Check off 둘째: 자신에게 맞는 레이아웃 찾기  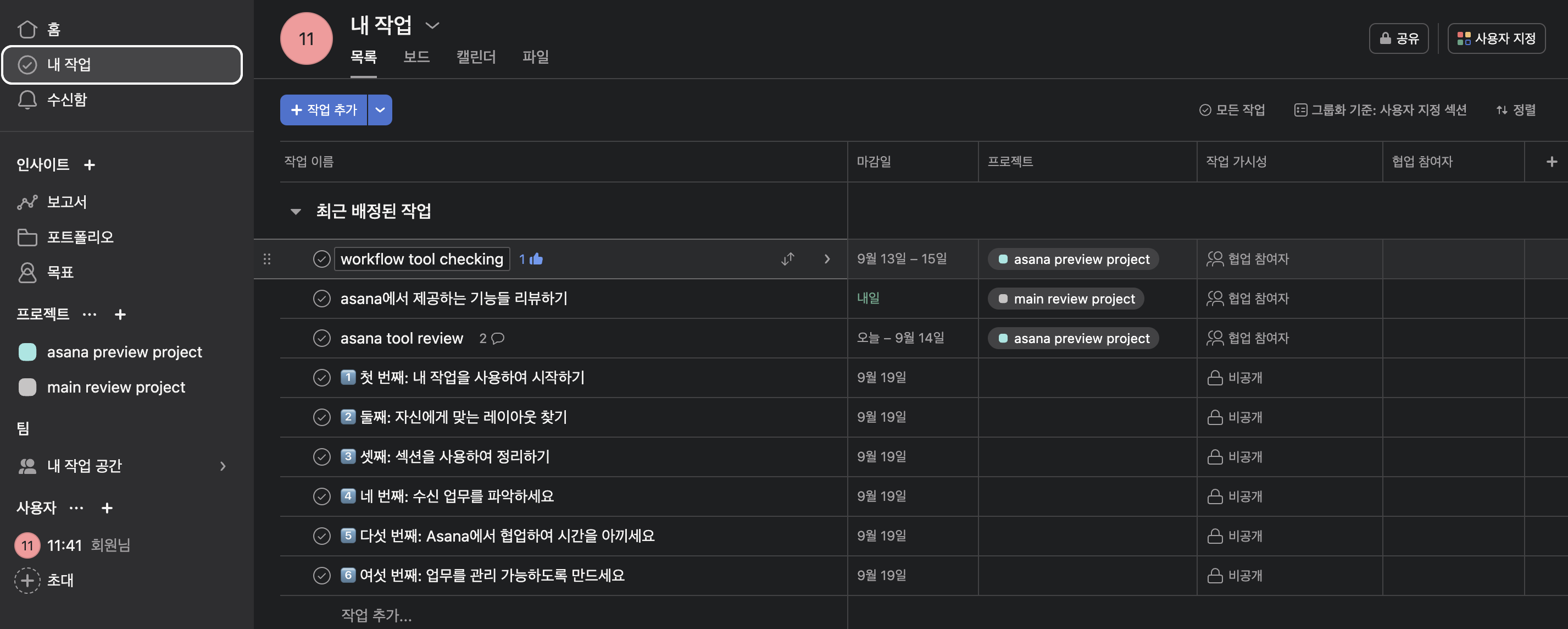pyautogui.click(x=321, y=417)
